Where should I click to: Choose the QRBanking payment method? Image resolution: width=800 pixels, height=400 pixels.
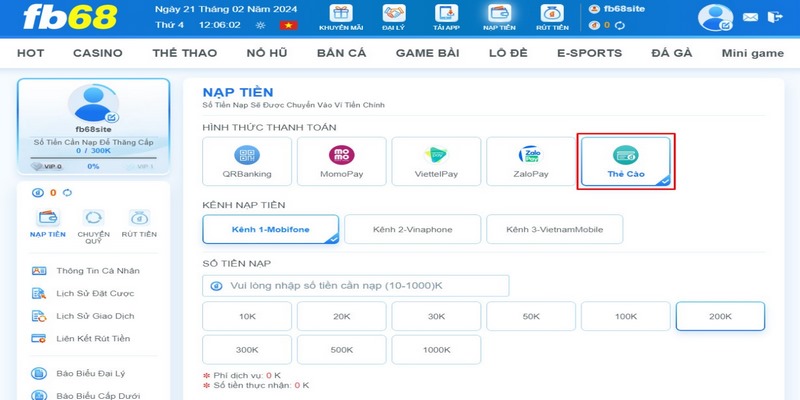tap(247, 161)
